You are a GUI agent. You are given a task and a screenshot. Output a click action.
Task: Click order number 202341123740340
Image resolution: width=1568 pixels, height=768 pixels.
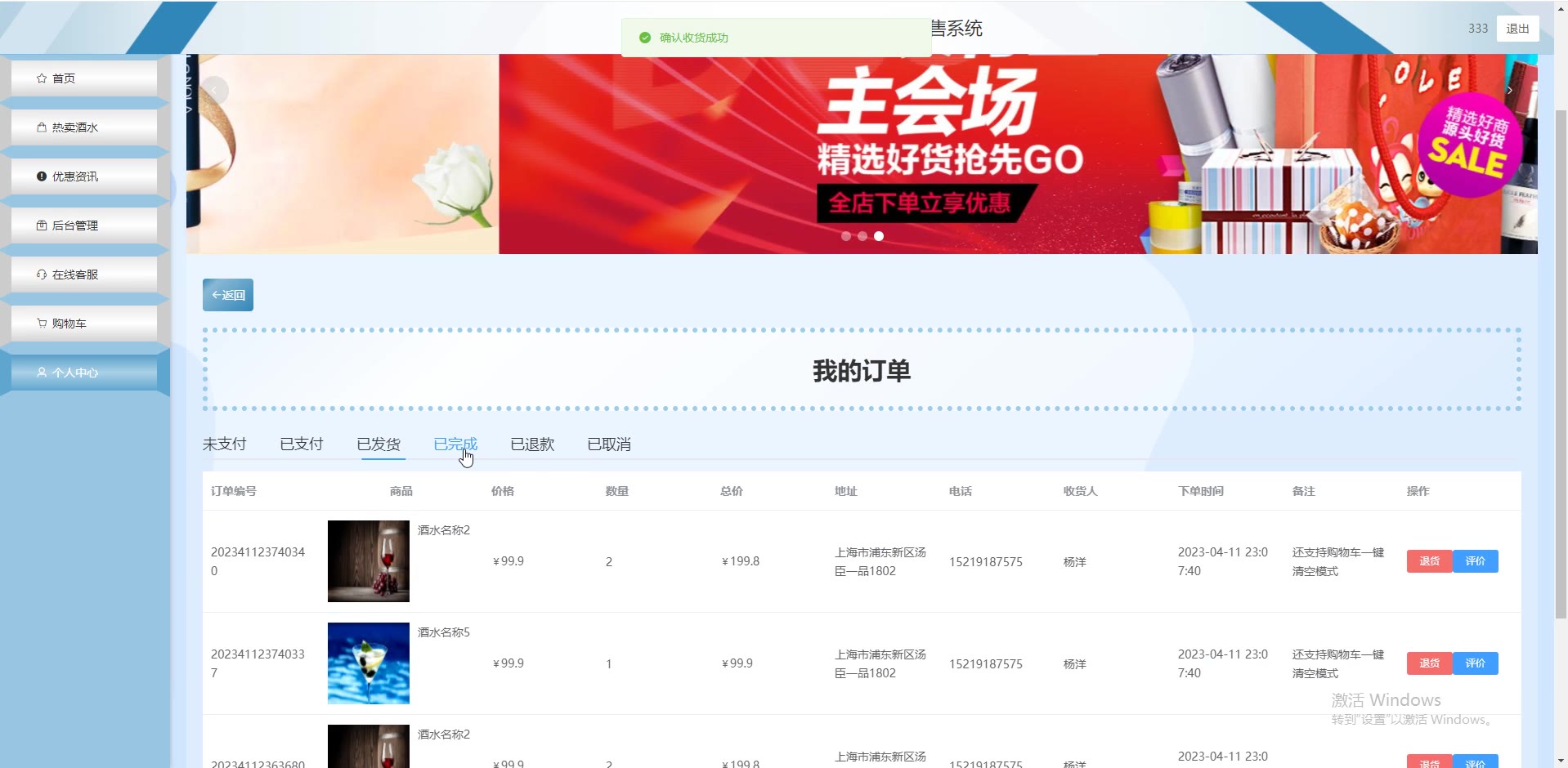point(258,561)
